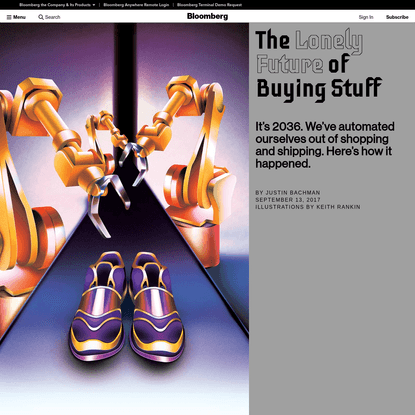Click the Search magnifier icon

point(41,17)
